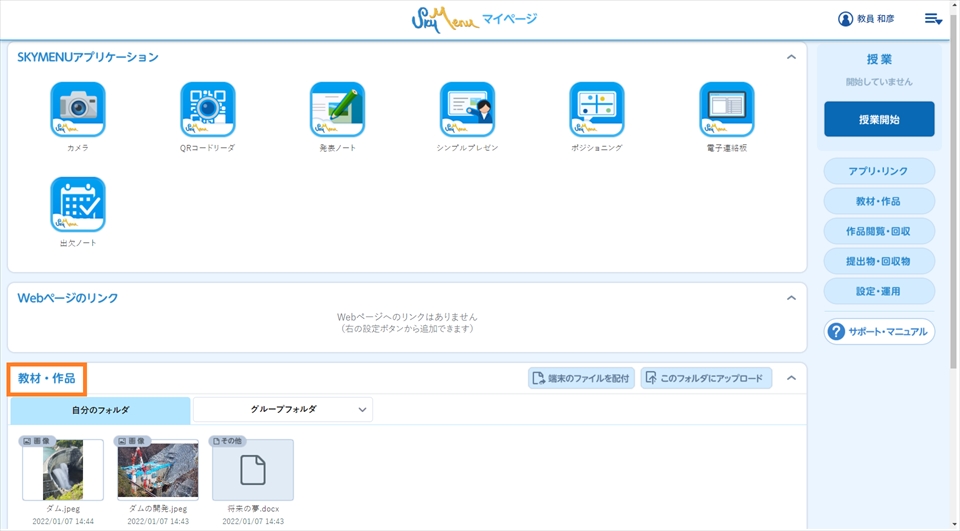Click the user profile icon for 教員 和彦
Viewport: 960px width, 531px height.
click(845, 19)
